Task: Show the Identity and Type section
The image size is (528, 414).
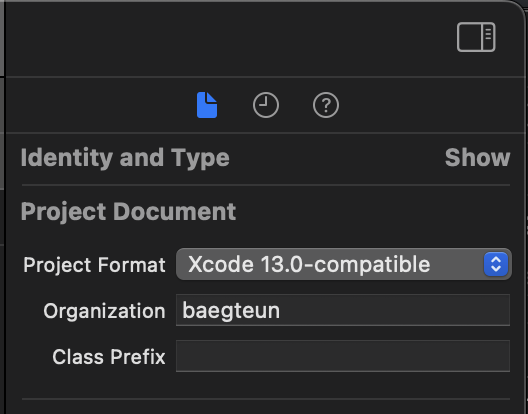Action: 477,158
